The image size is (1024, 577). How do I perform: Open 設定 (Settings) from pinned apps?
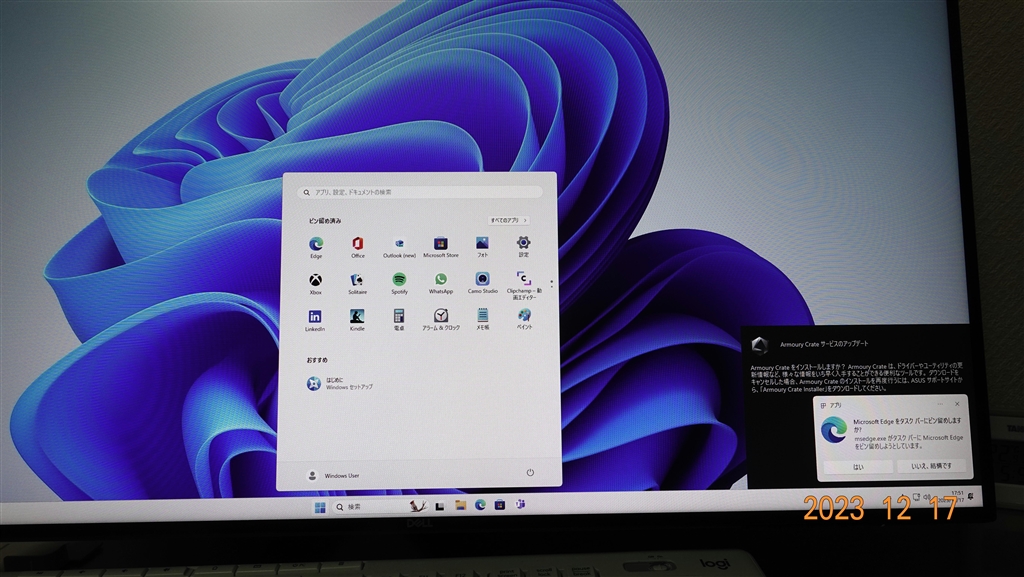pos(523,247)
